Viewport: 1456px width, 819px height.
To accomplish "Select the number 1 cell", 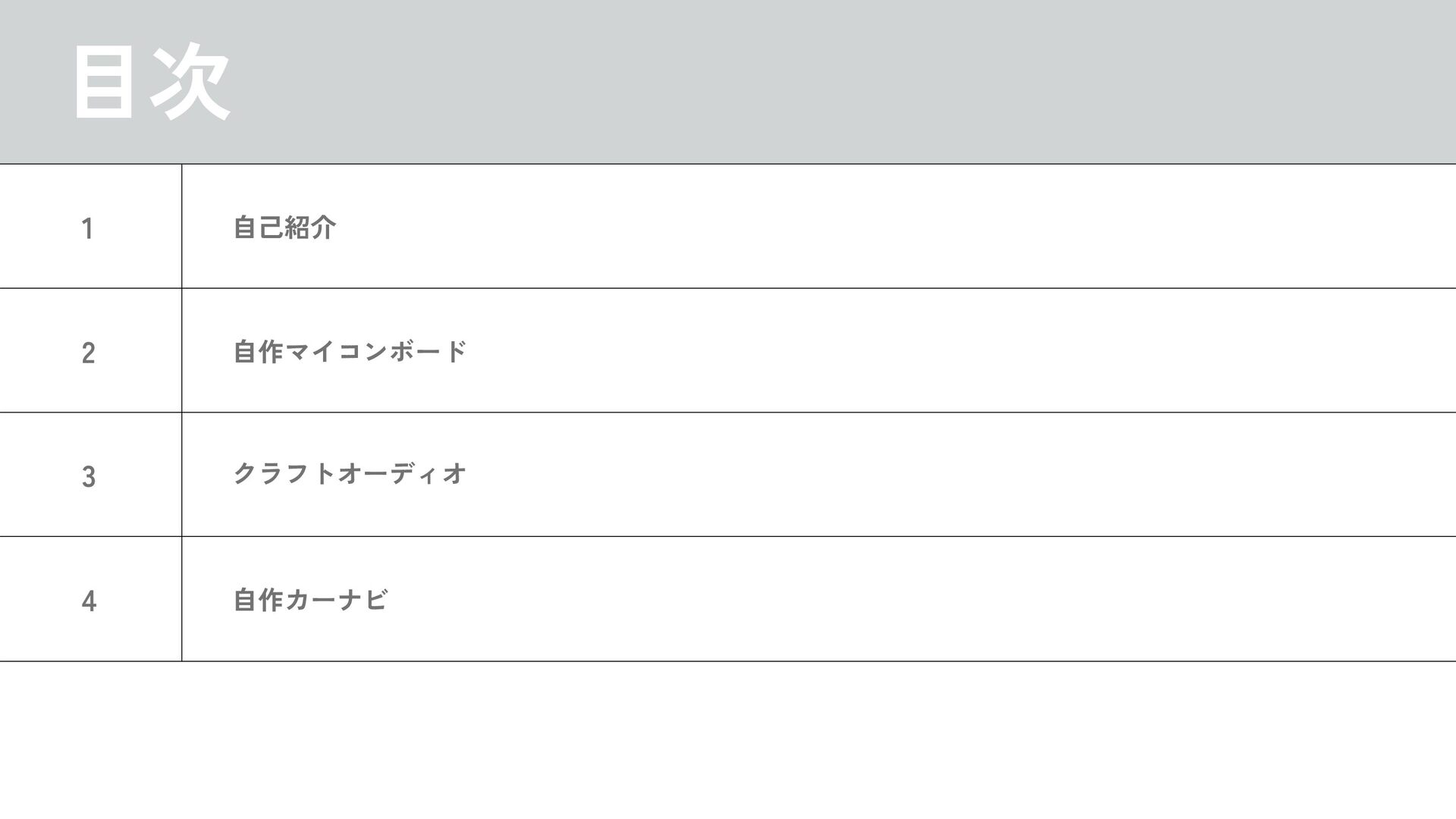I will click(88, 227).
